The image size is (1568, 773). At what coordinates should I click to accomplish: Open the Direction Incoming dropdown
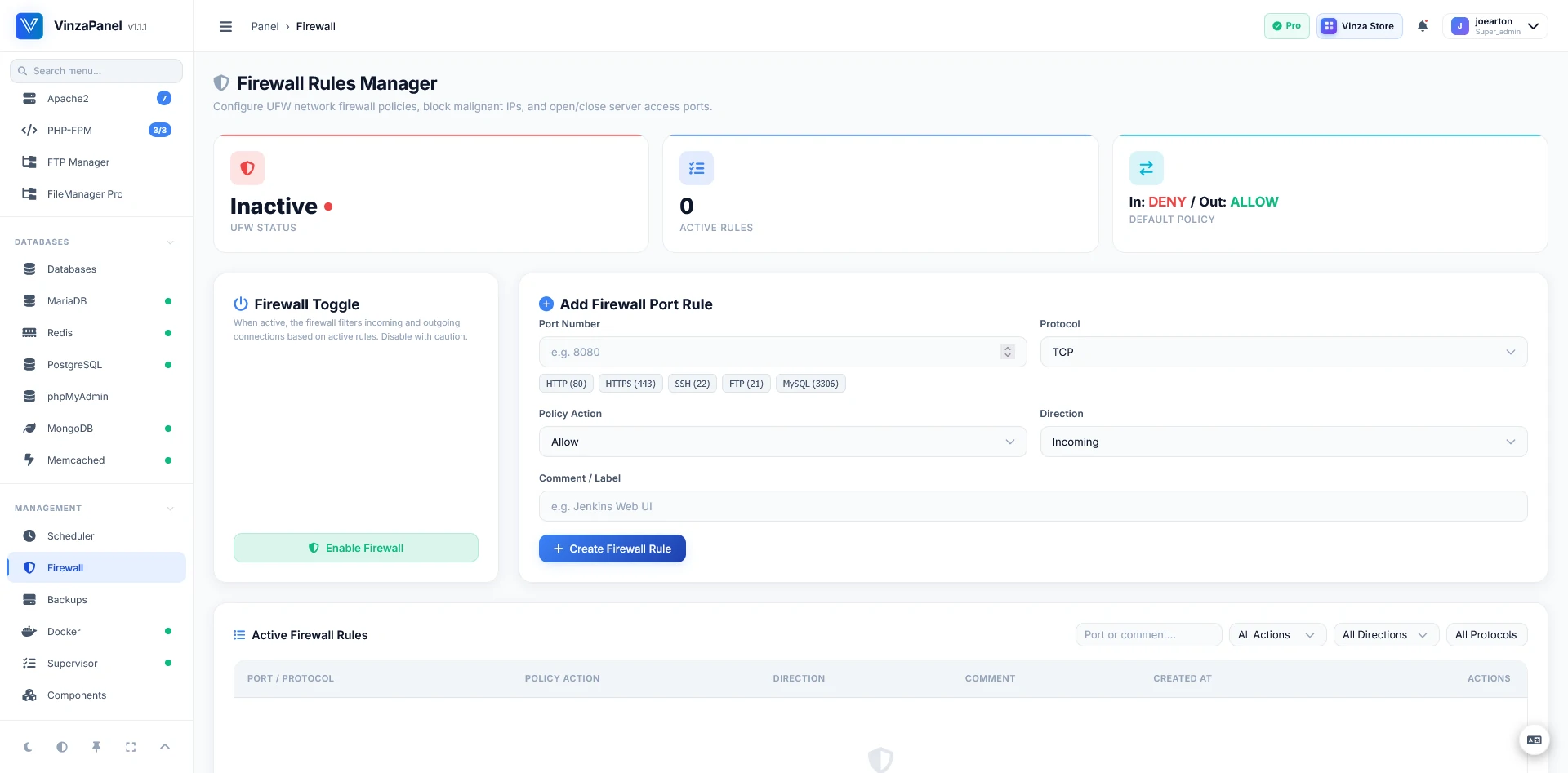[x=1283, y=442]
